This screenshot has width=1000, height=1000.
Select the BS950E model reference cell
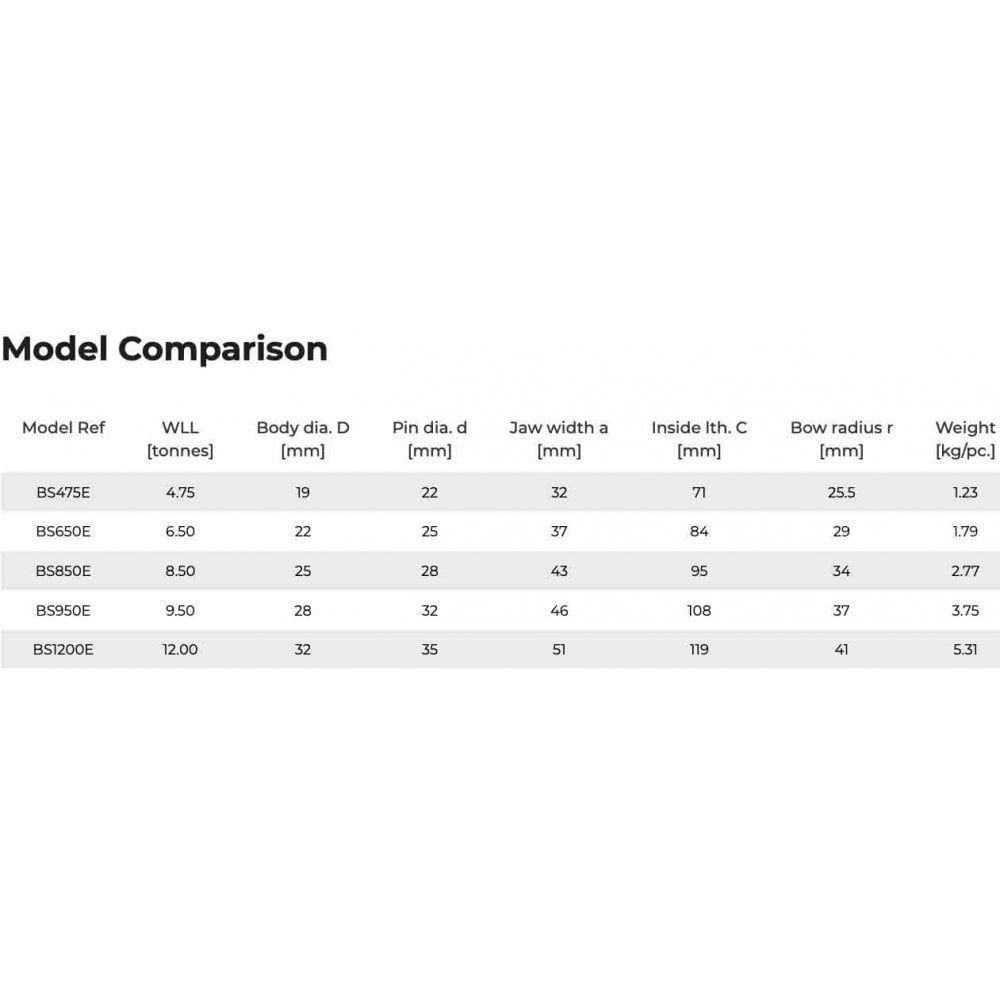pos(63,610)
